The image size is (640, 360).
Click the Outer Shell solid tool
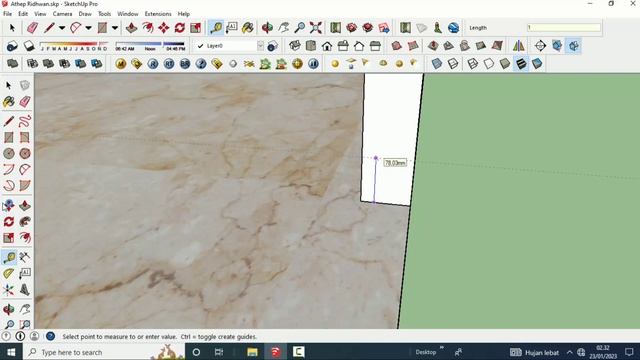(x=13, y=64)
